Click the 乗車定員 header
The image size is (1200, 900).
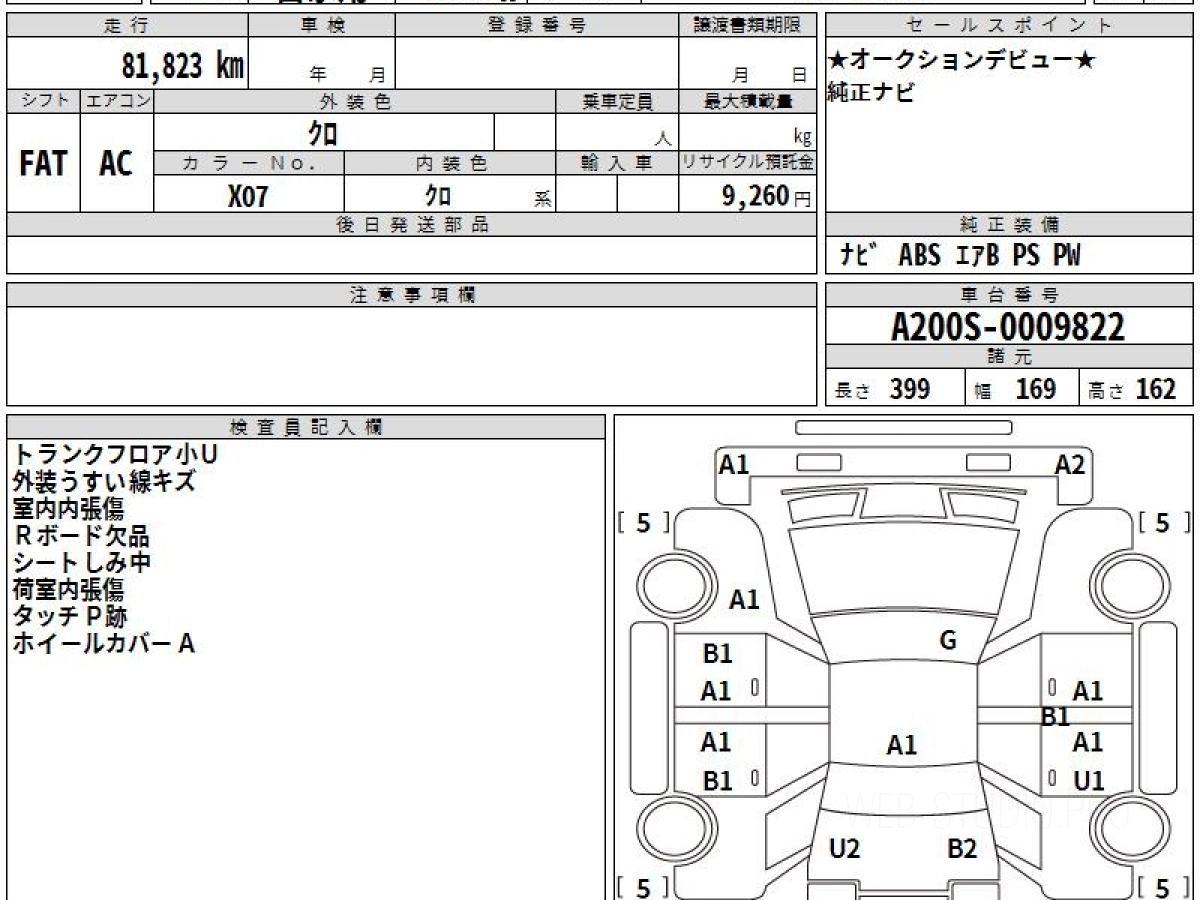click(x=617, y=101)
